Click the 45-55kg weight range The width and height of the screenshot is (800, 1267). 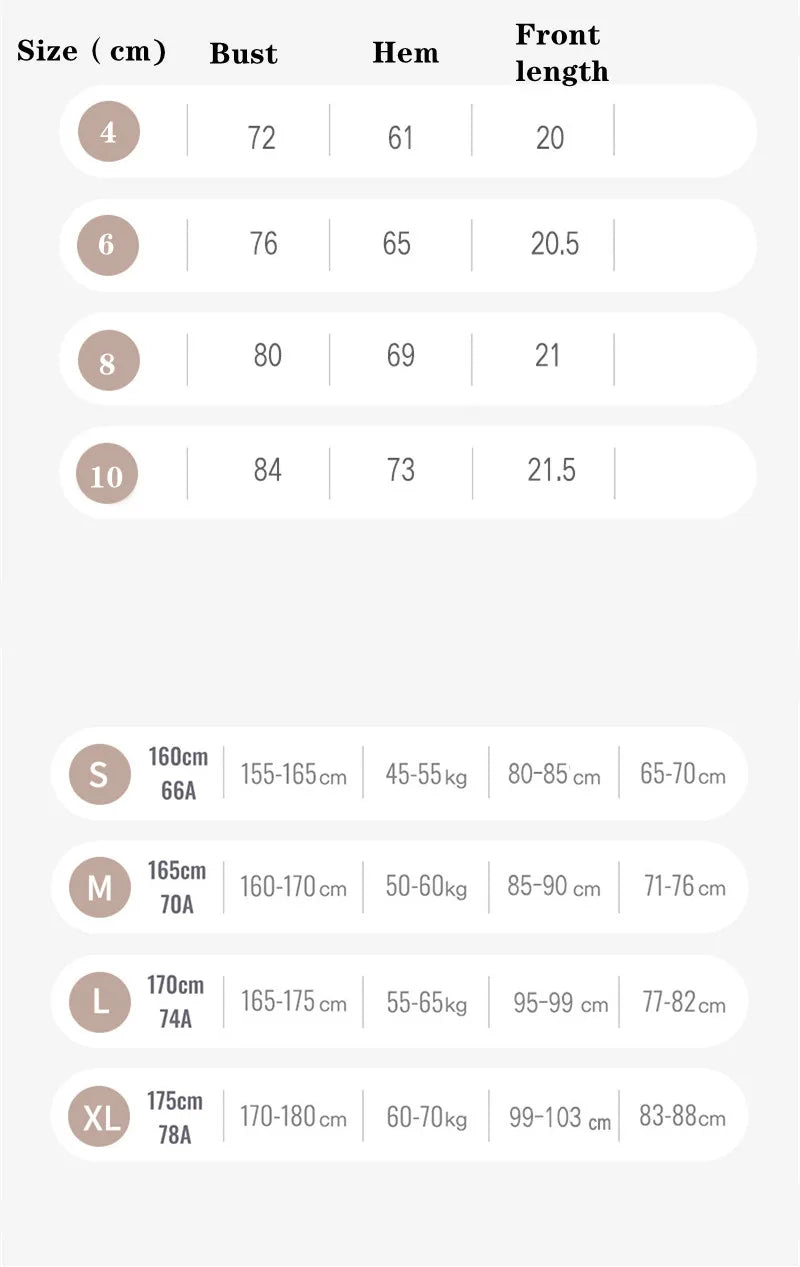[426, 775]
